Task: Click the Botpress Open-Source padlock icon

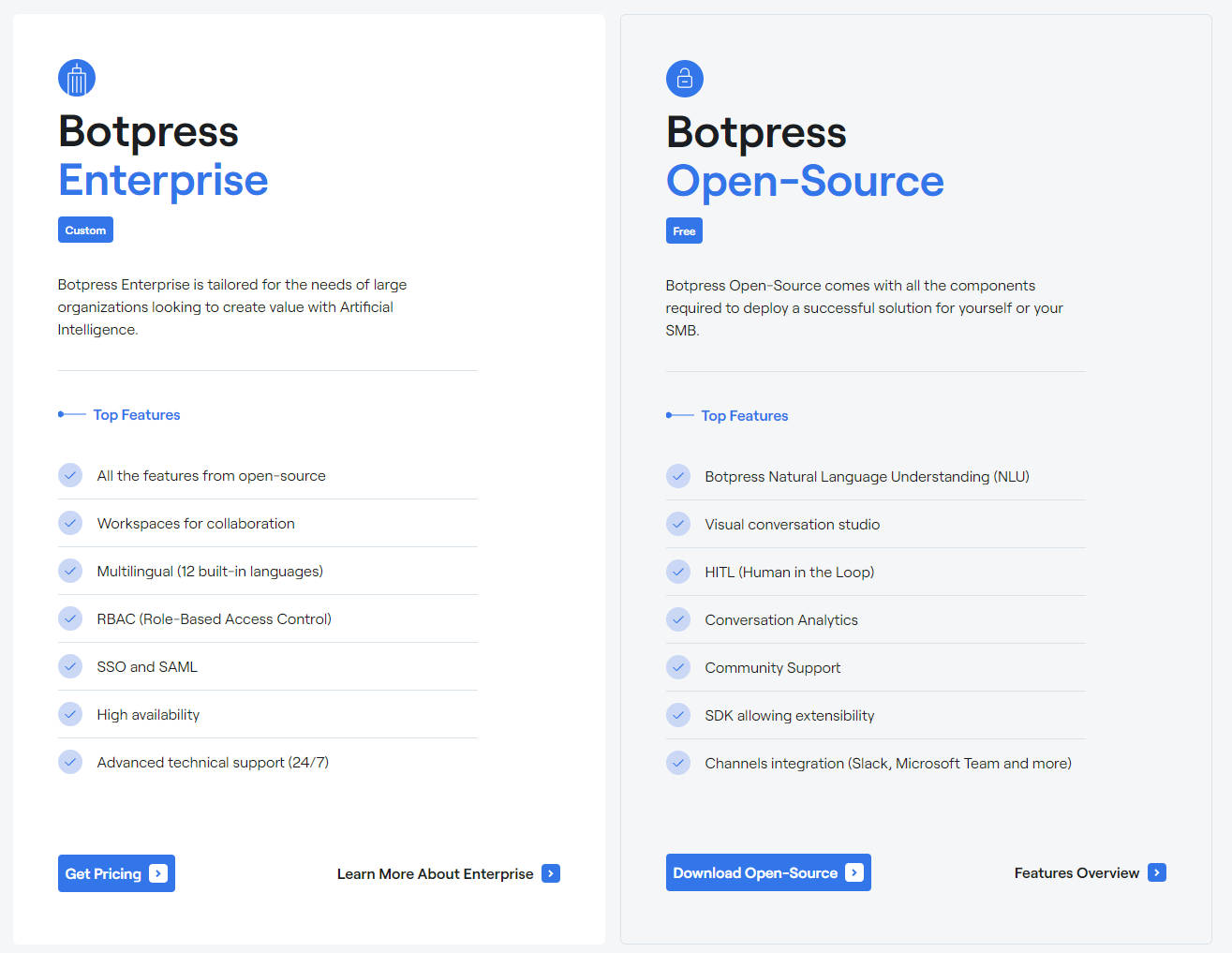Action: click(684, 79)
